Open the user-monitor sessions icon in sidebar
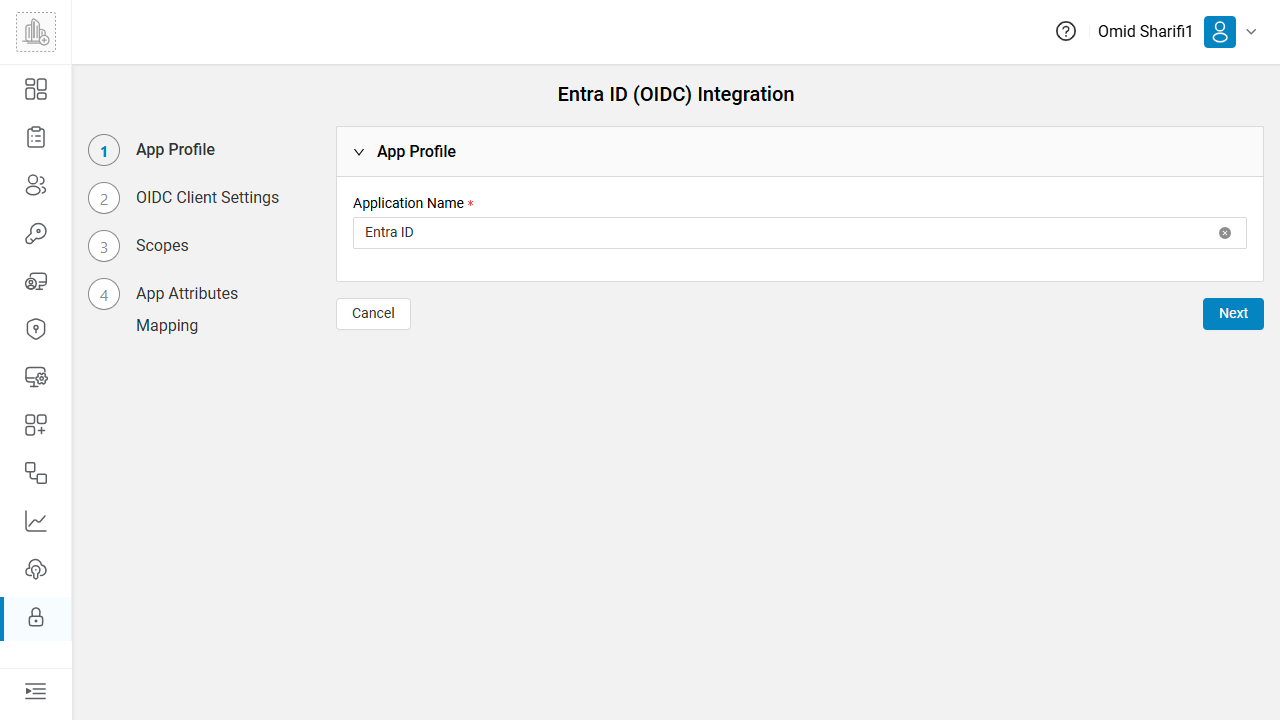1280x720 pixels. 36,281
